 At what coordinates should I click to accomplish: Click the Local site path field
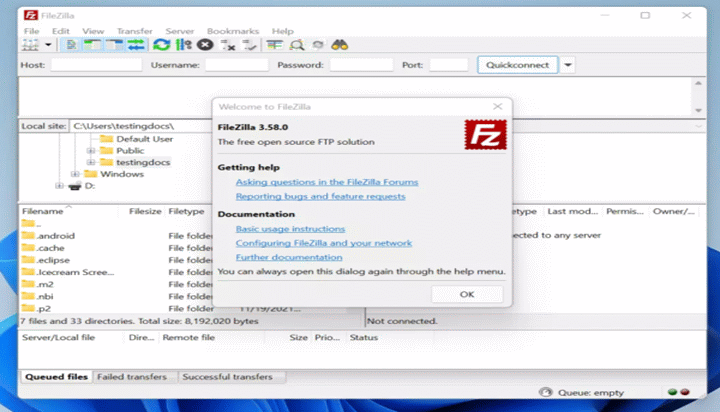tap(140, 126)
